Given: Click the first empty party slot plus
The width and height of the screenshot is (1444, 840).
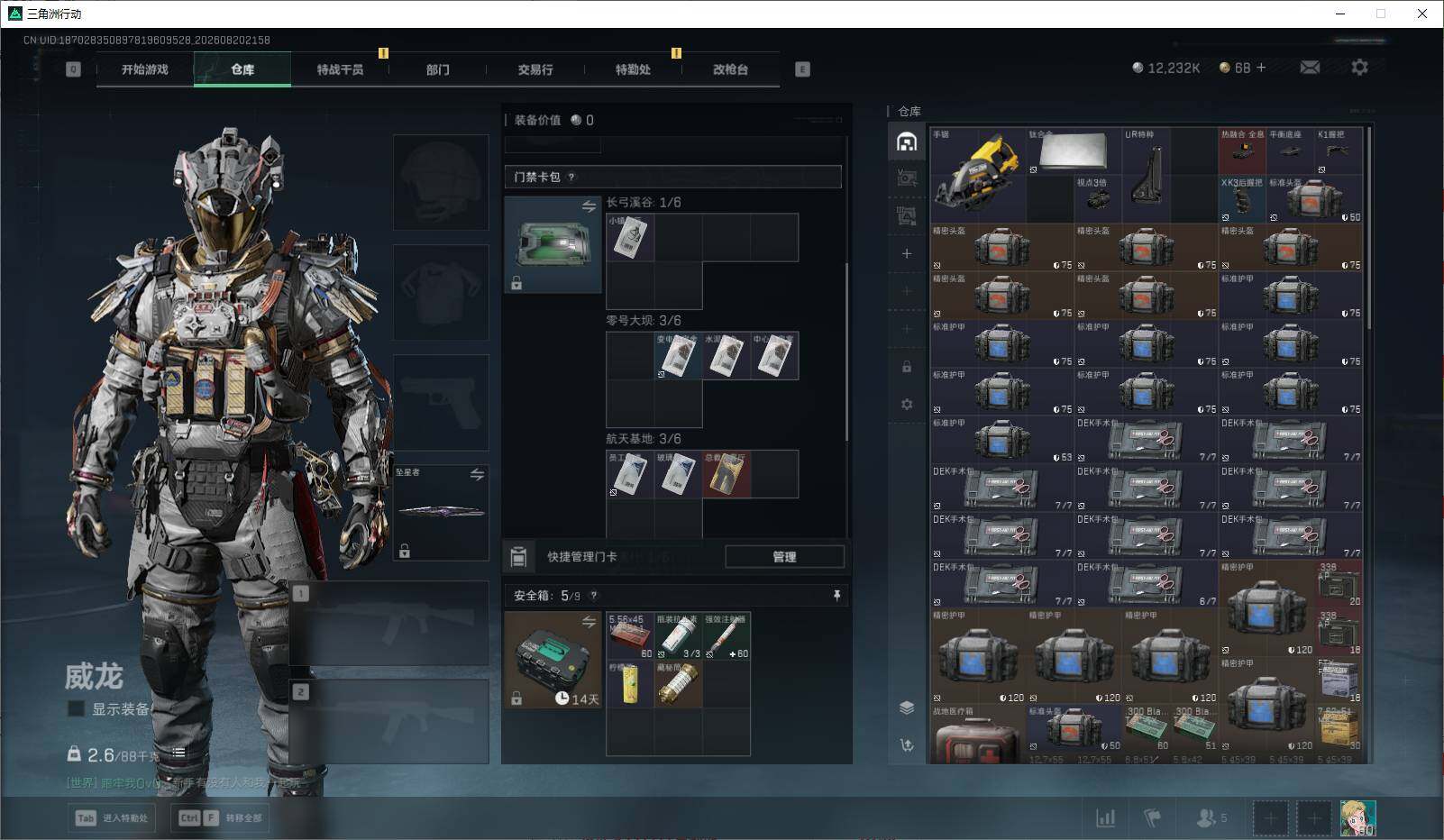Looking at the screenshot, I should coord(1270,818).
